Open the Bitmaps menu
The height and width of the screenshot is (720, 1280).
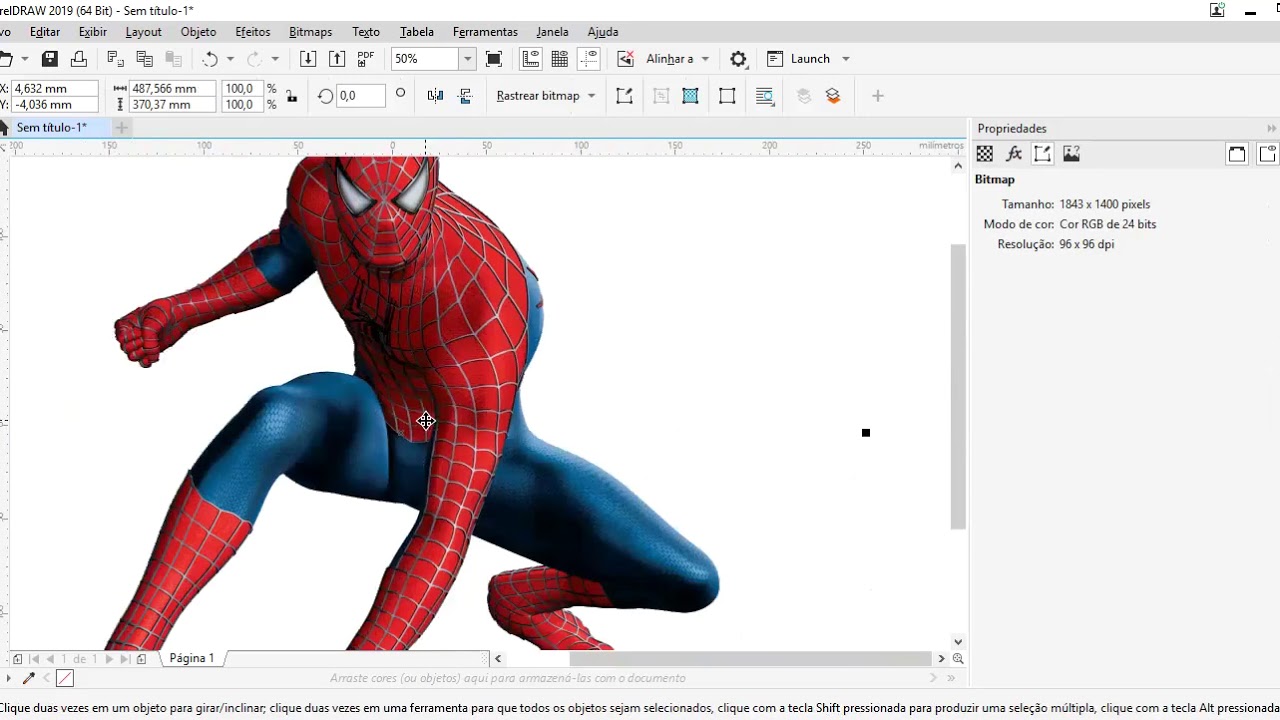[x=310, y=32]
